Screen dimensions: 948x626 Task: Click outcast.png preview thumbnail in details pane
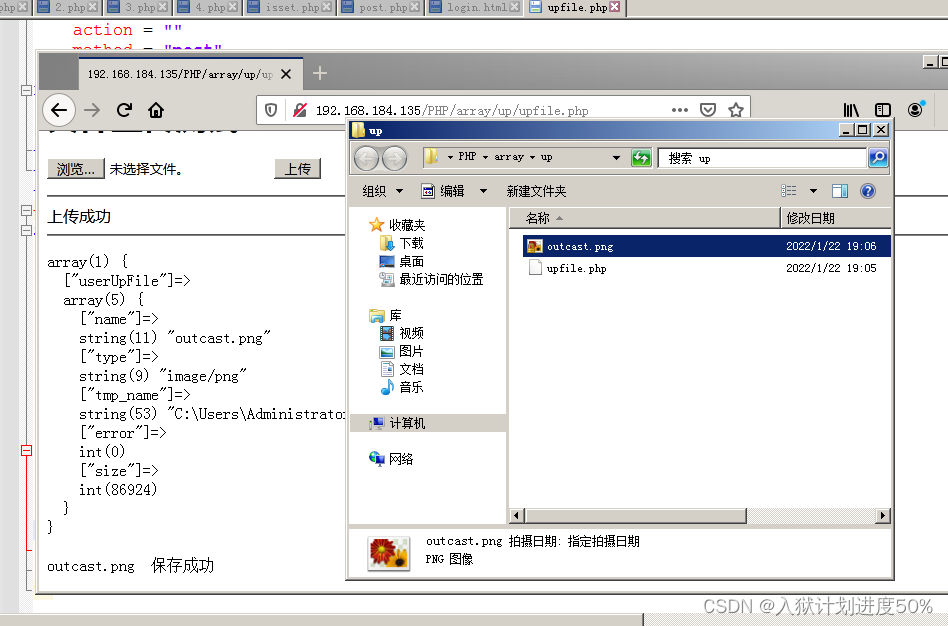(389, 553)
